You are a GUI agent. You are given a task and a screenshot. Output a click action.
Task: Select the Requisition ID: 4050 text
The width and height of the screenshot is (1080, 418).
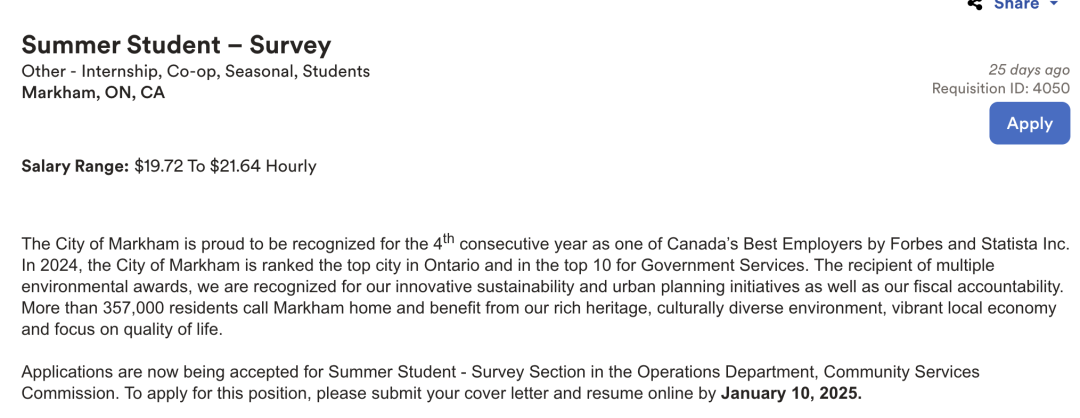[x=1000, y=88]
